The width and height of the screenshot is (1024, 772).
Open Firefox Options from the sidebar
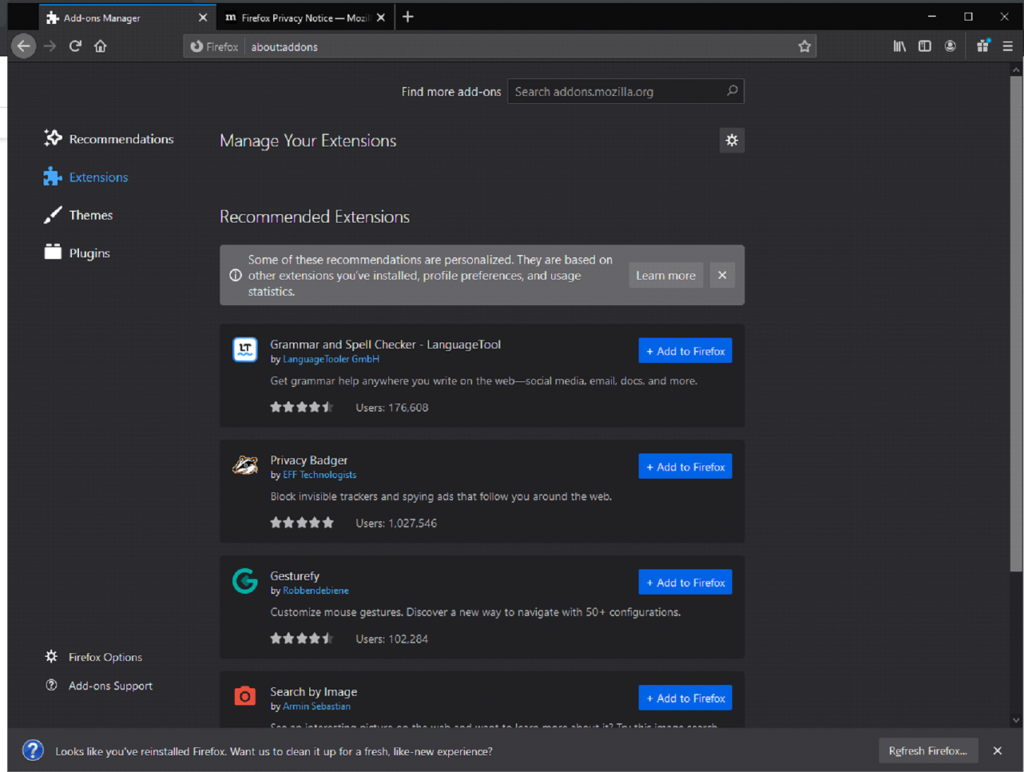(x=93, y=657)
